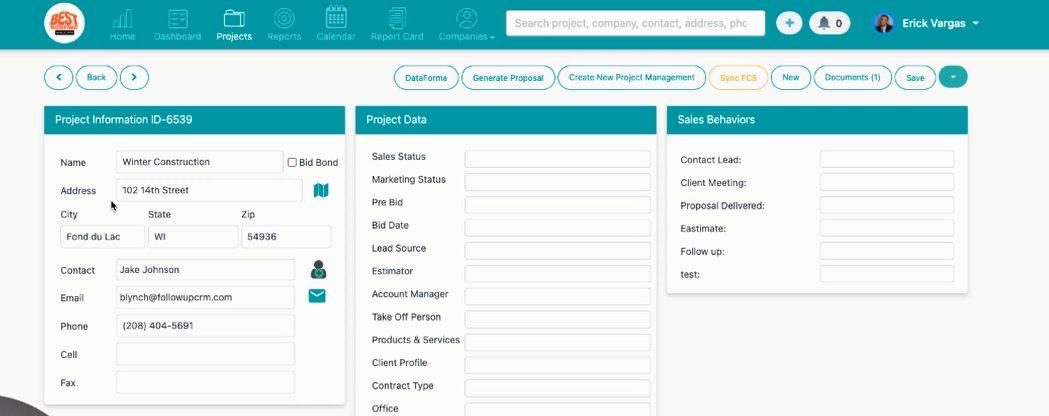Viewport: 1049px width, 416px height.
Task: Click the Contact field Jake Johnson
Action: (x=205, y=270)
